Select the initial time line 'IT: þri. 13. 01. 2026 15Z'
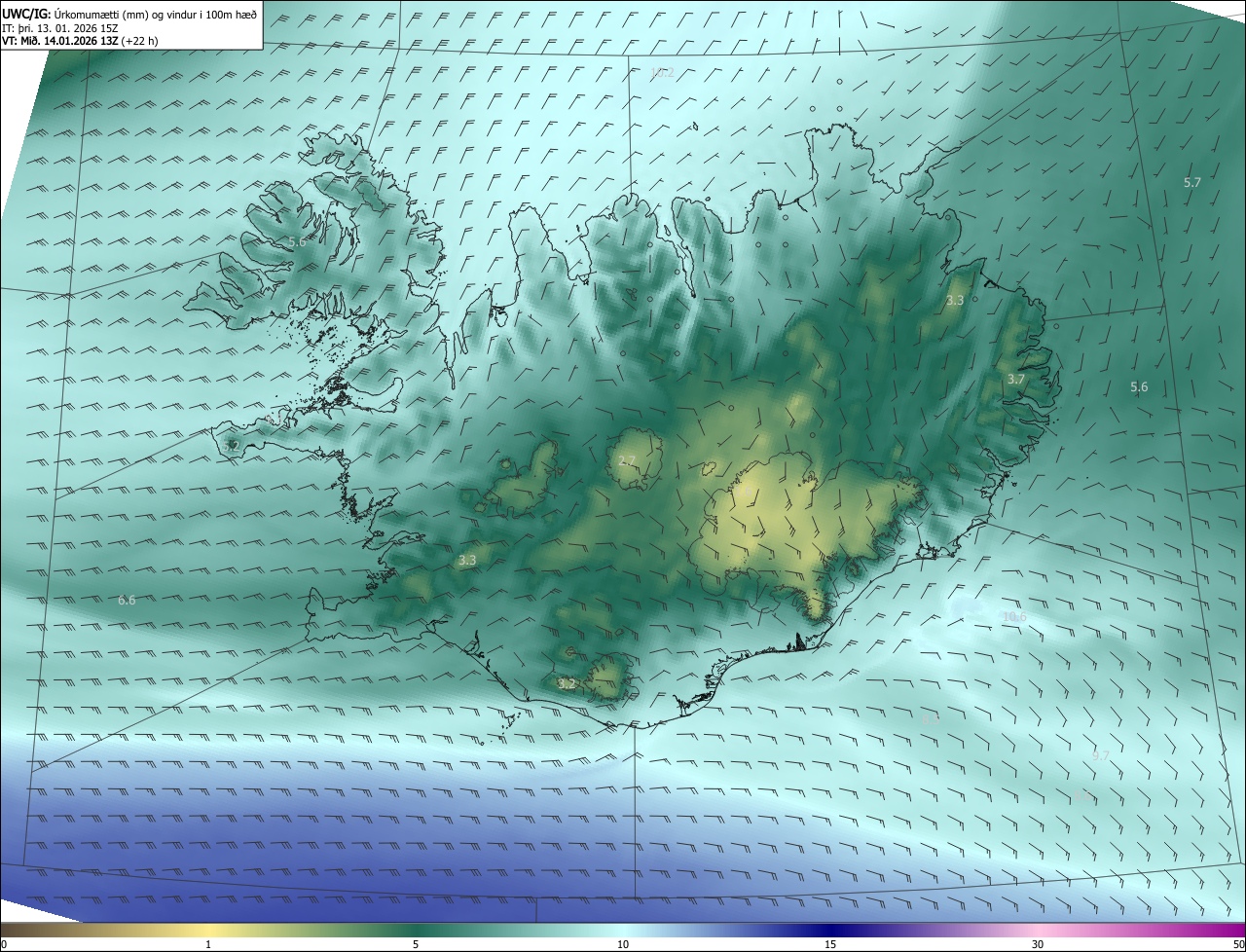 point(59,27)
